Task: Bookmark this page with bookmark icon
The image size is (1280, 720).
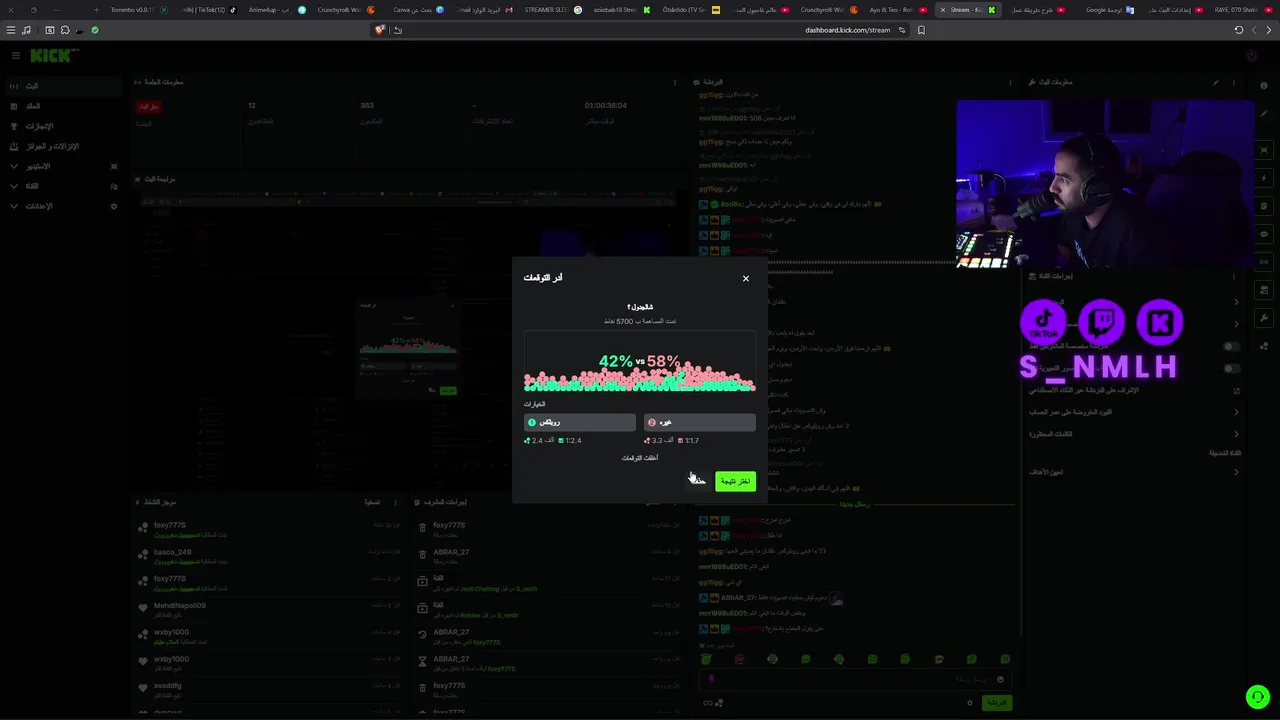Action: 921,30
